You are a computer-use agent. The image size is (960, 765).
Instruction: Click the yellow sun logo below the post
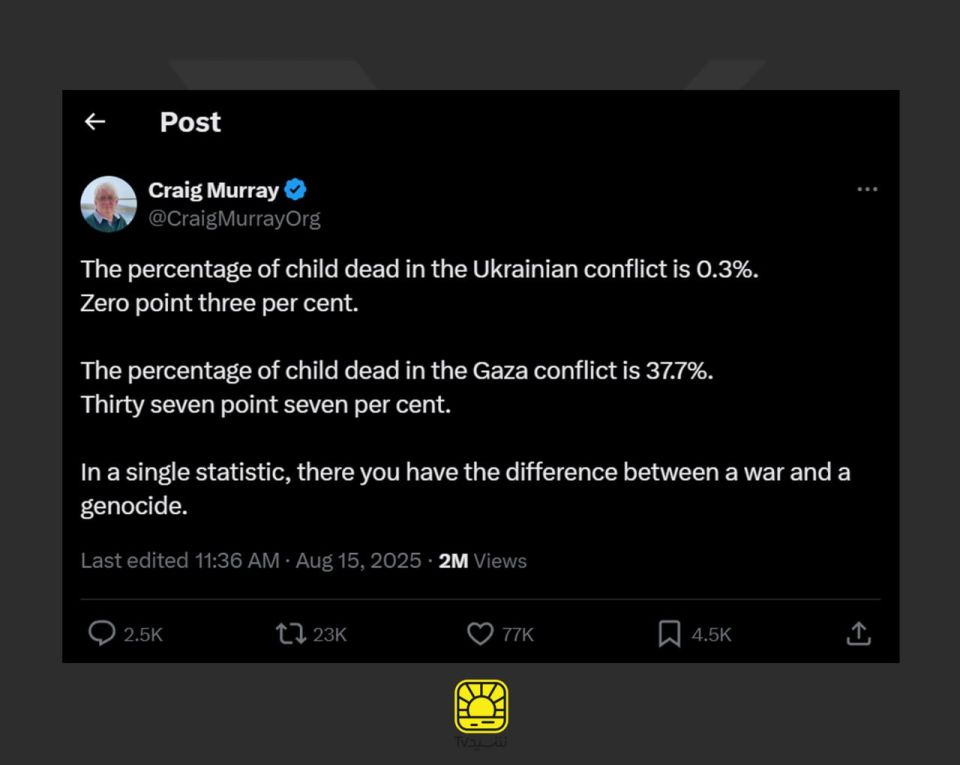481,706
